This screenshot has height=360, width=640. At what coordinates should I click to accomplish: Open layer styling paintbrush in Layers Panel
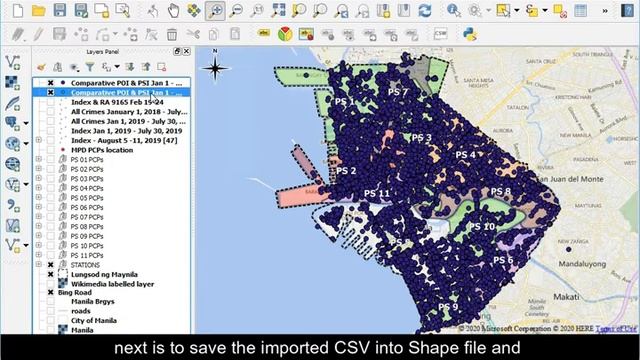[x=41, y=67]
